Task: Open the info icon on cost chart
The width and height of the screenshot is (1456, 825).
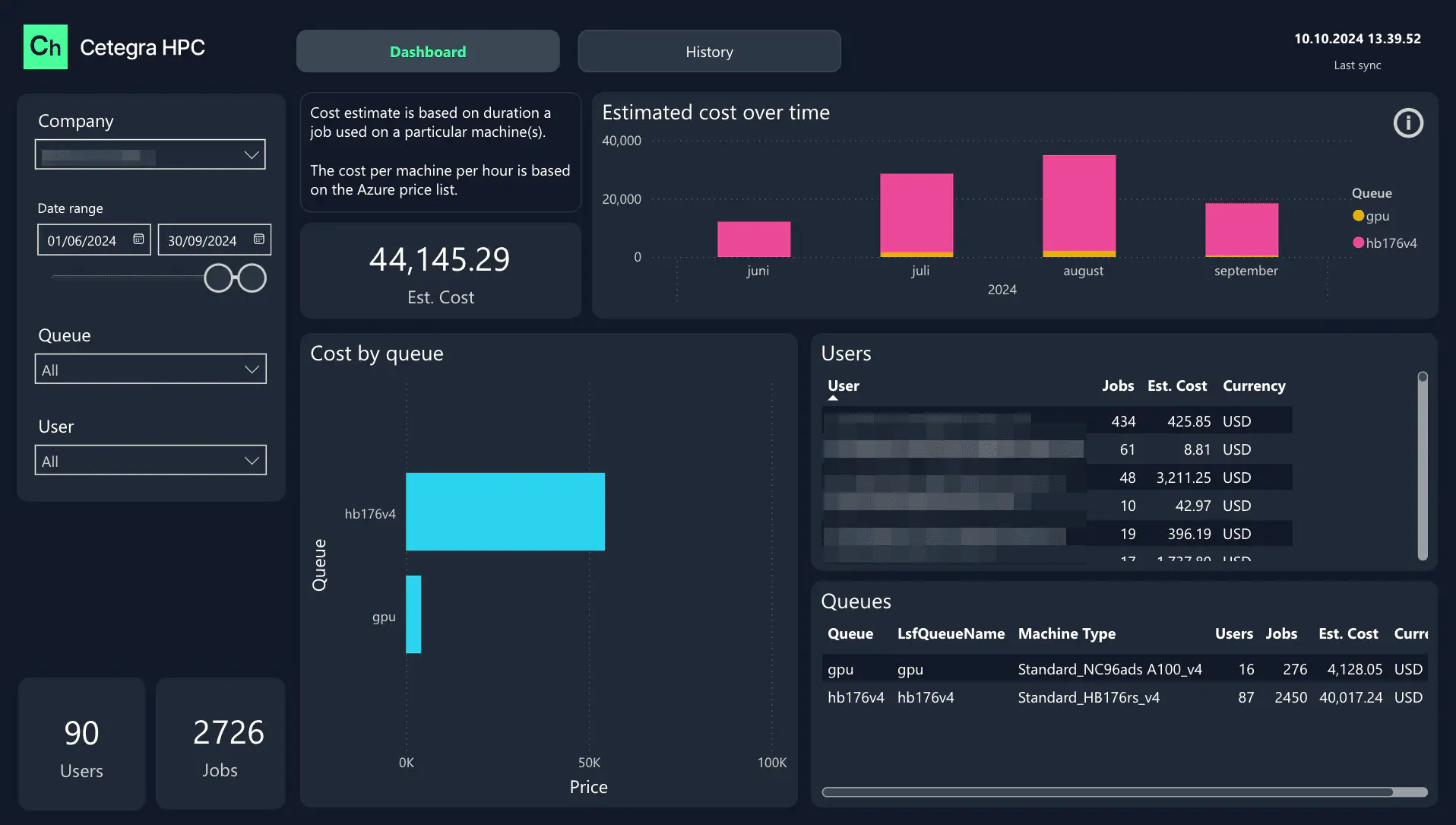Action: pos(1407,123)
